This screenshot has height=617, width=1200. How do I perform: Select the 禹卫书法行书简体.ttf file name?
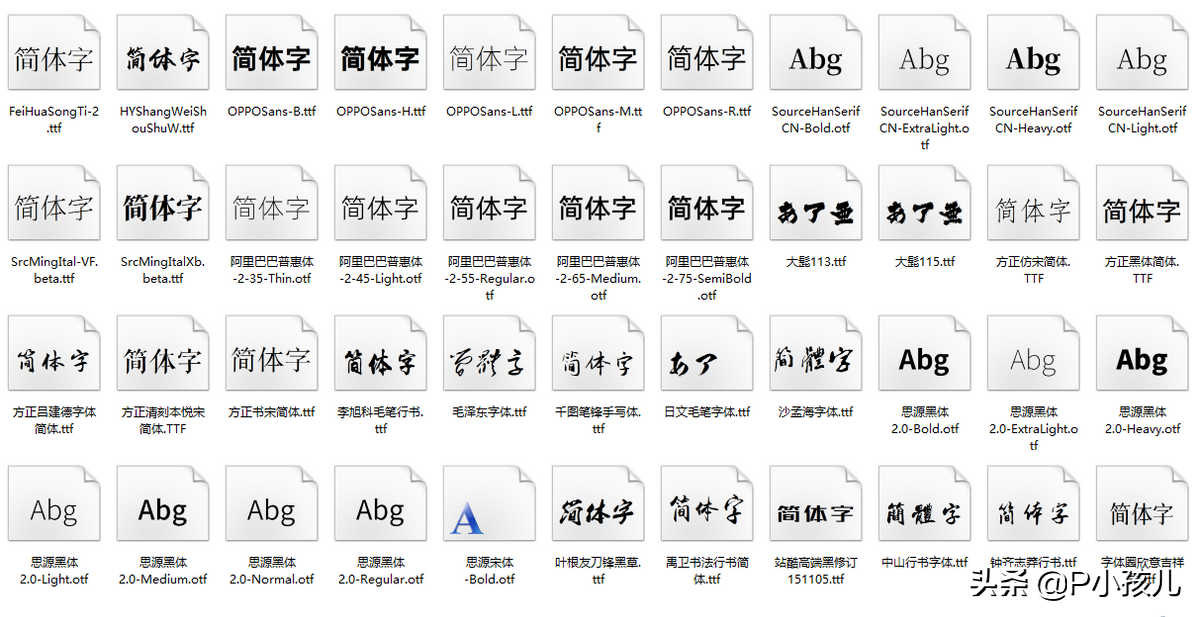point(707,571)
